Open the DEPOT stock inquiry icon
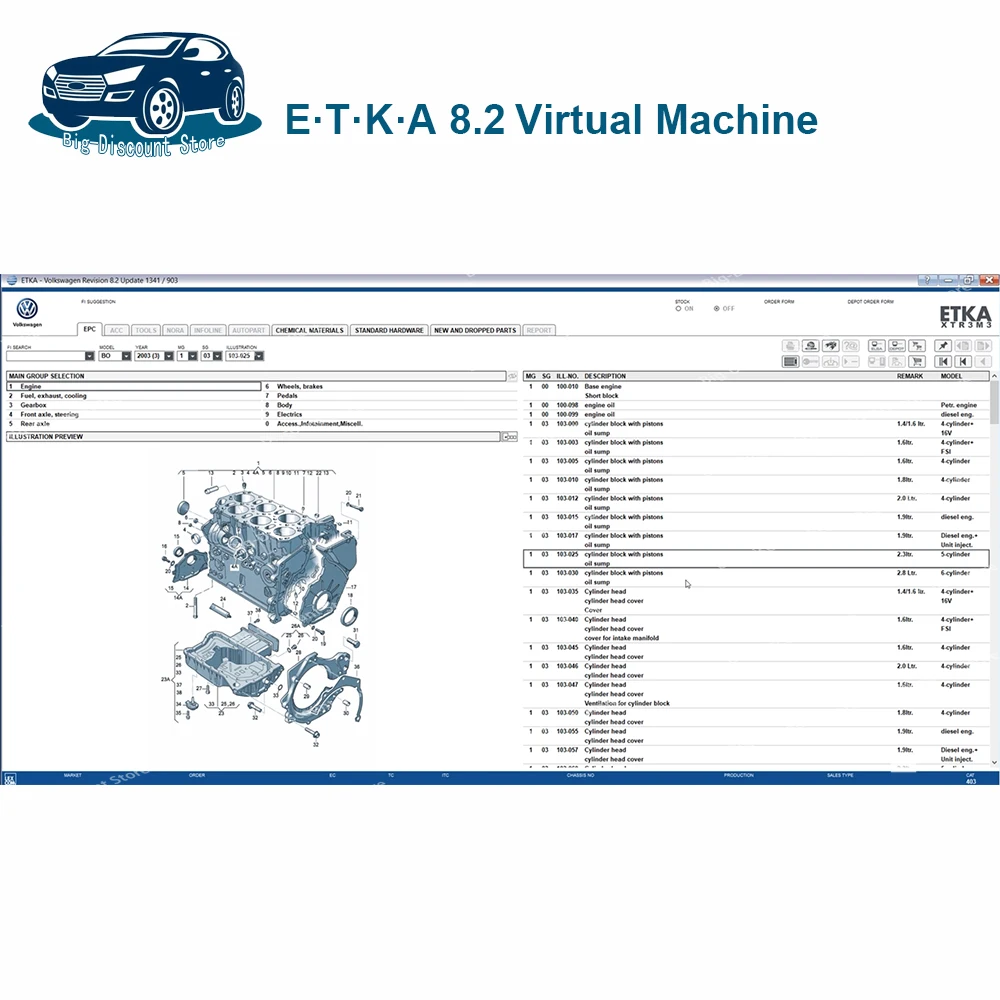Viewport: 1000px width, 1000px height. [x=897, y=346]
